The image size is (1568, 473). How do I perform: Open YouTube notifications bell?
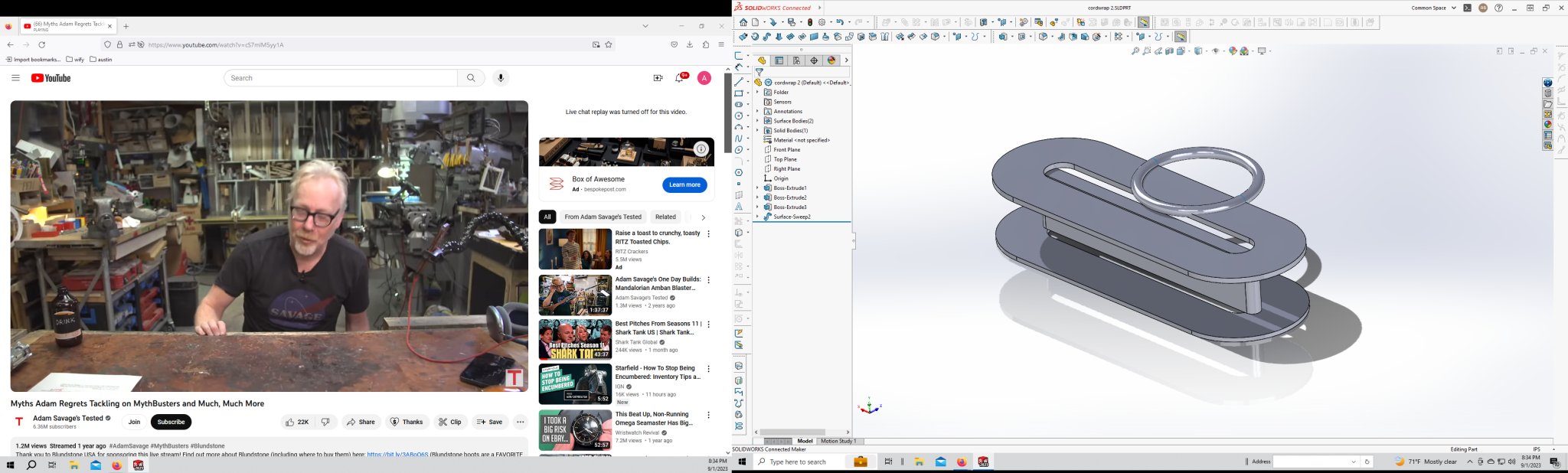(678, 78)
